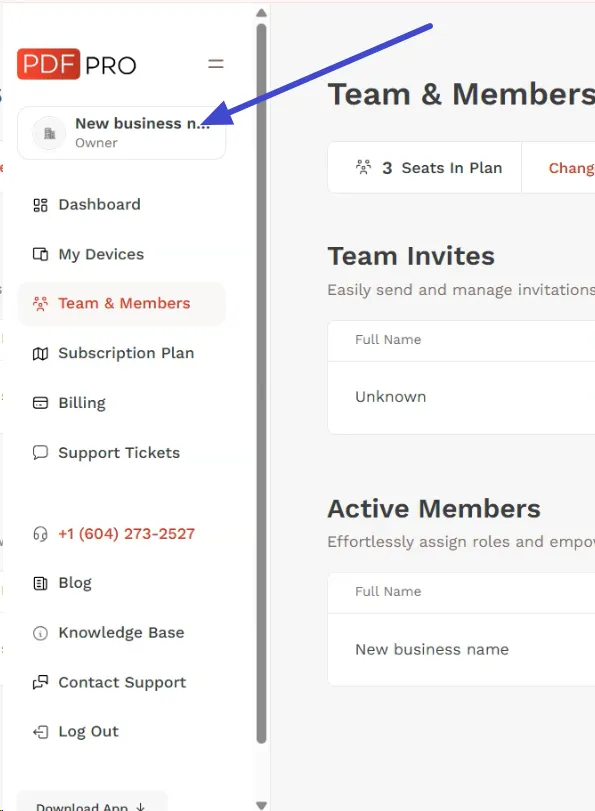The width and height of the screenshot is (595, 811).
Task: Click the seats people icon near 3 Seats
Action: [364, 167]
